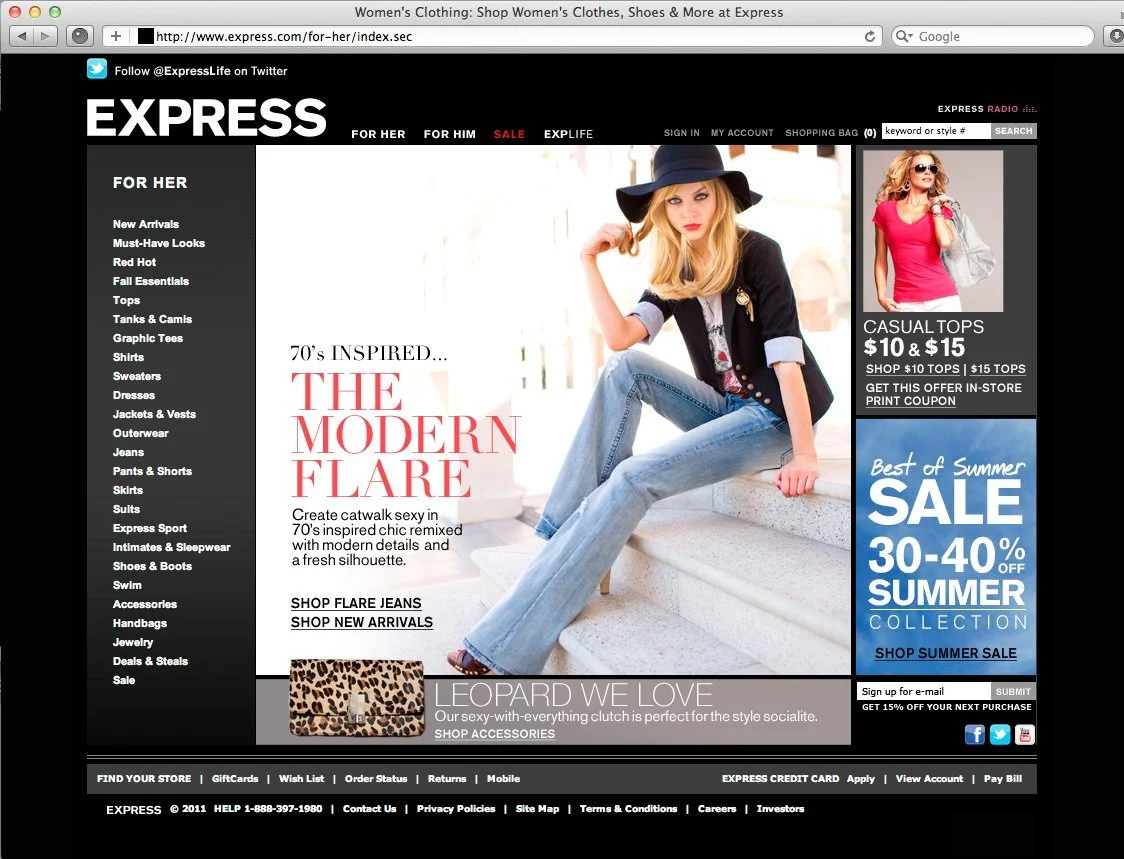Go forward with the browser forward arrow
The height and width of the screenshot is (859, 1124).
45,36
